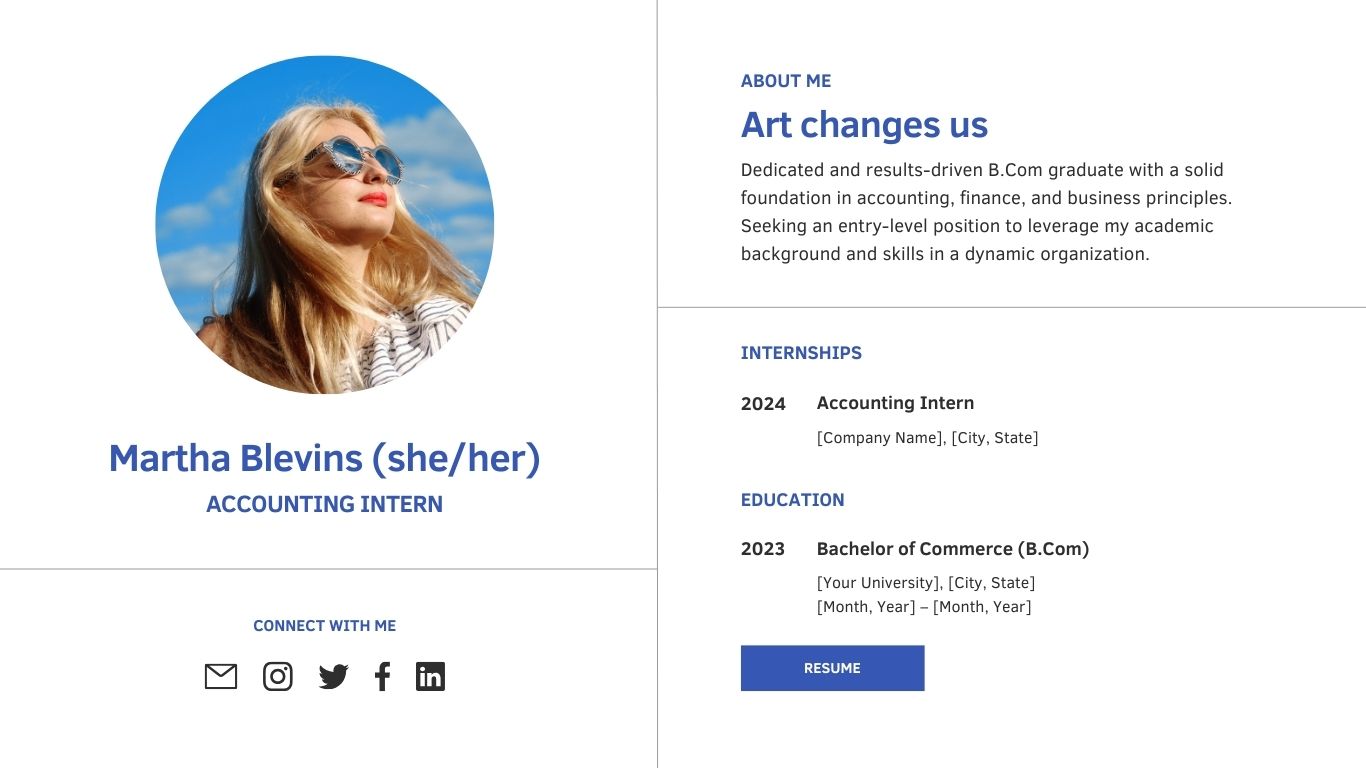
Task: Click the LinkedIn icon
Action: coord(430,677)
